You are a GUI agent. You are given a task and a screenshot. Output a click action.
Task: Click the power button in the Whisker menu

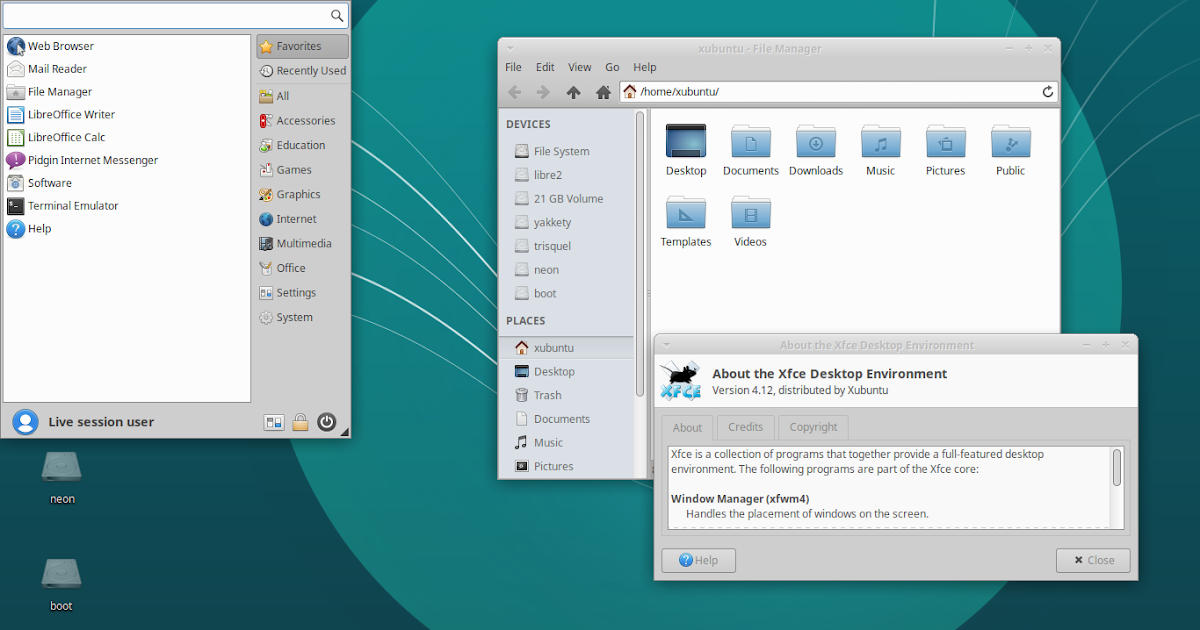pyautogui.click(x=326, y=421)
